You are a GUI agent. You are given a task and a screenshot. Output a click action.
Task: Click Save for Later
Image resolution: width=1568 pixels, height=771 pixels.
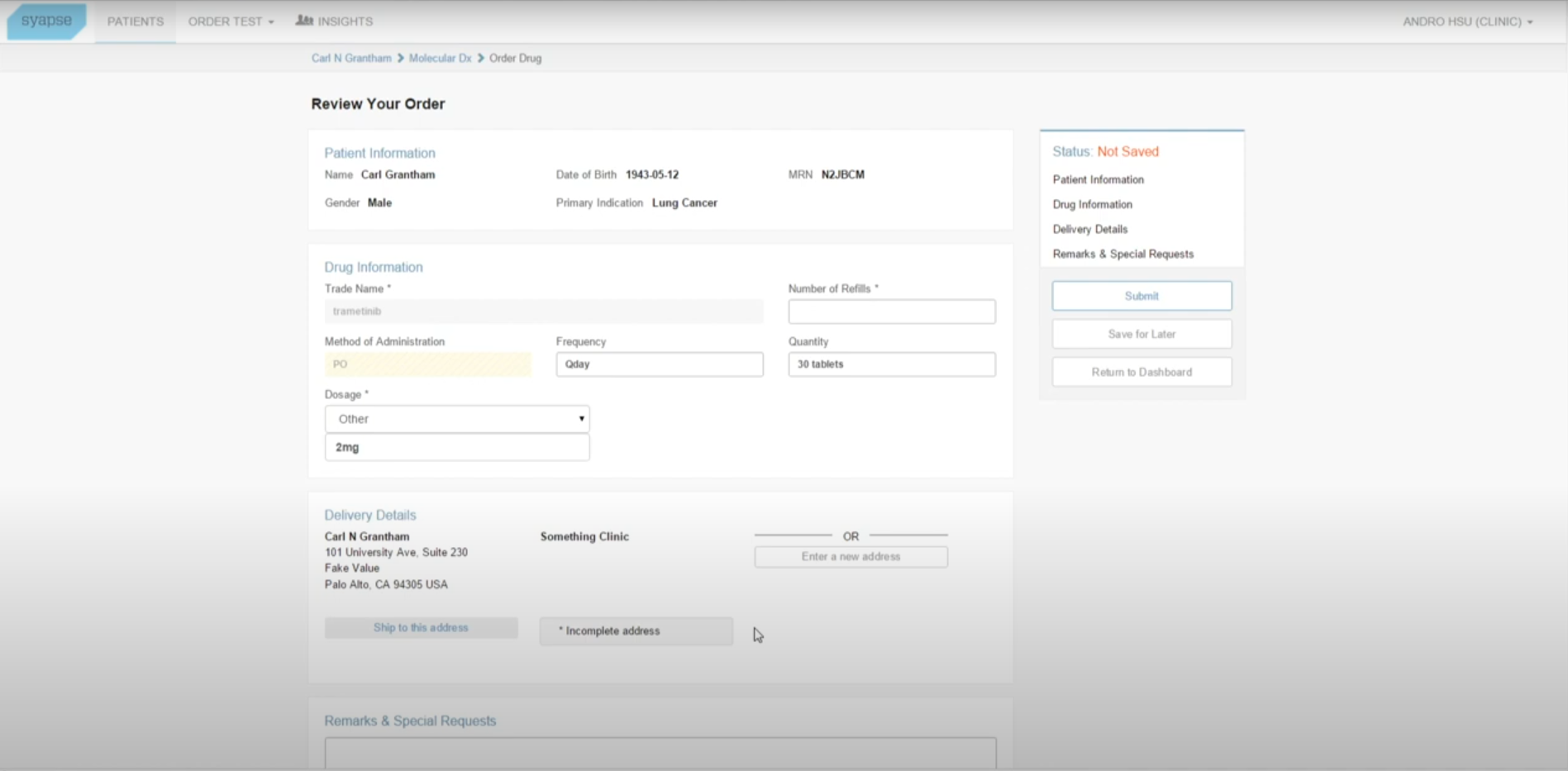tap(1141, 334)
